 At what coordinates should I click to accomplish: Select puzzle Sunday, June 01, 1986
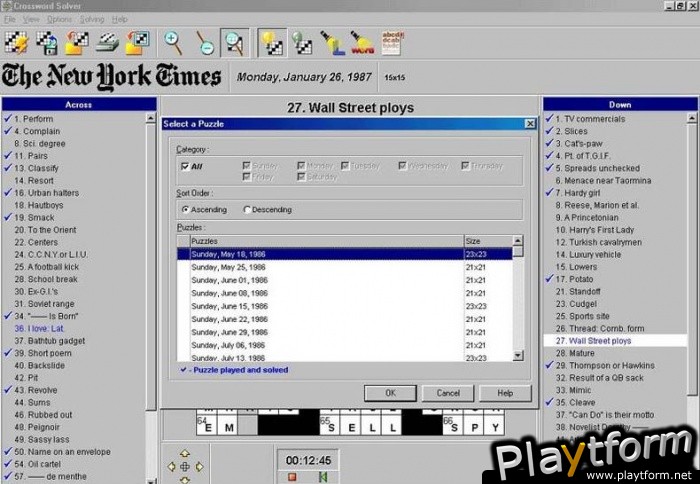coord(344,280)
